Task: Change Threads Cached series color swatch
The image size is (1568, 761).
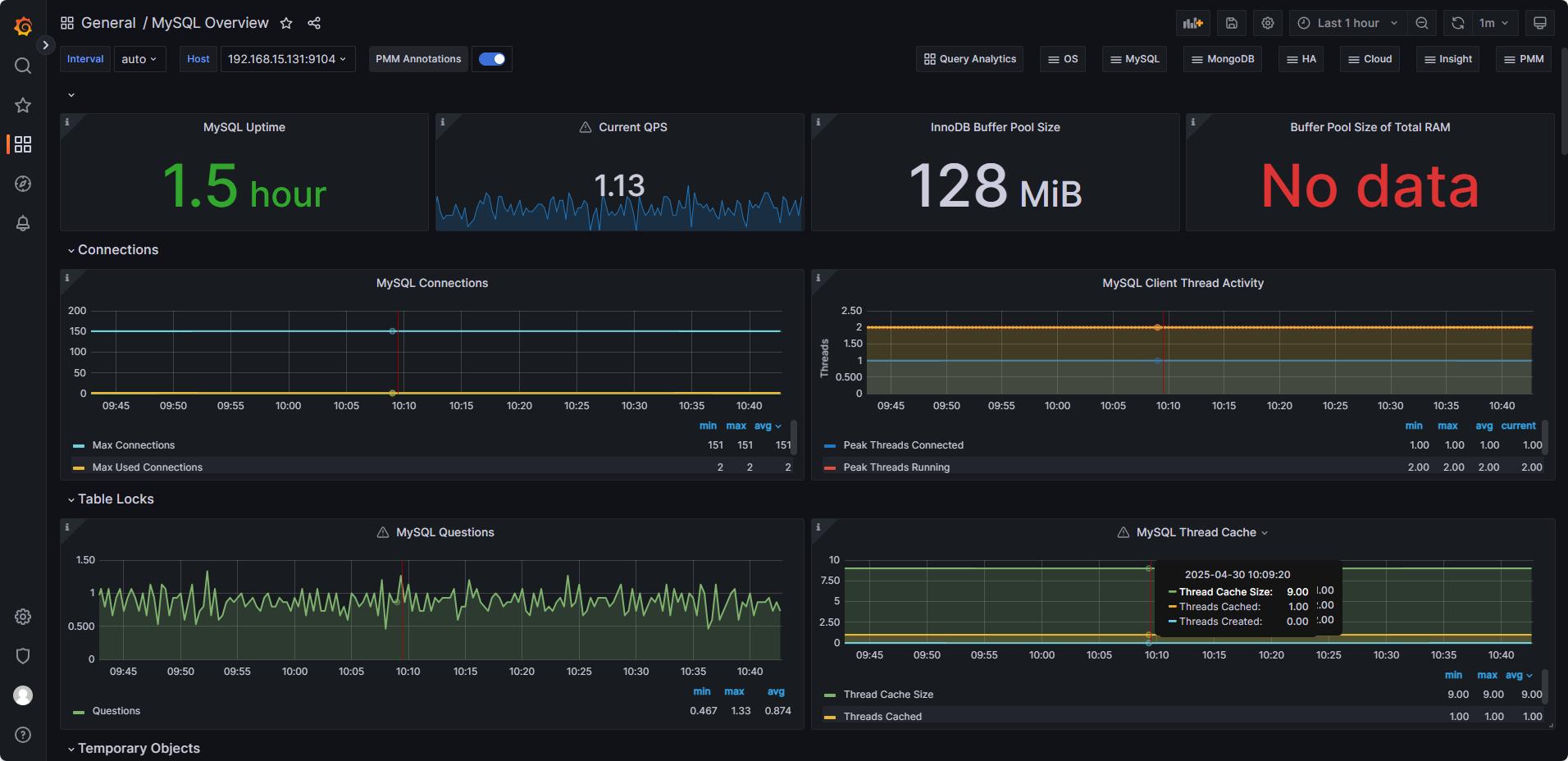Action: point(830,718)
